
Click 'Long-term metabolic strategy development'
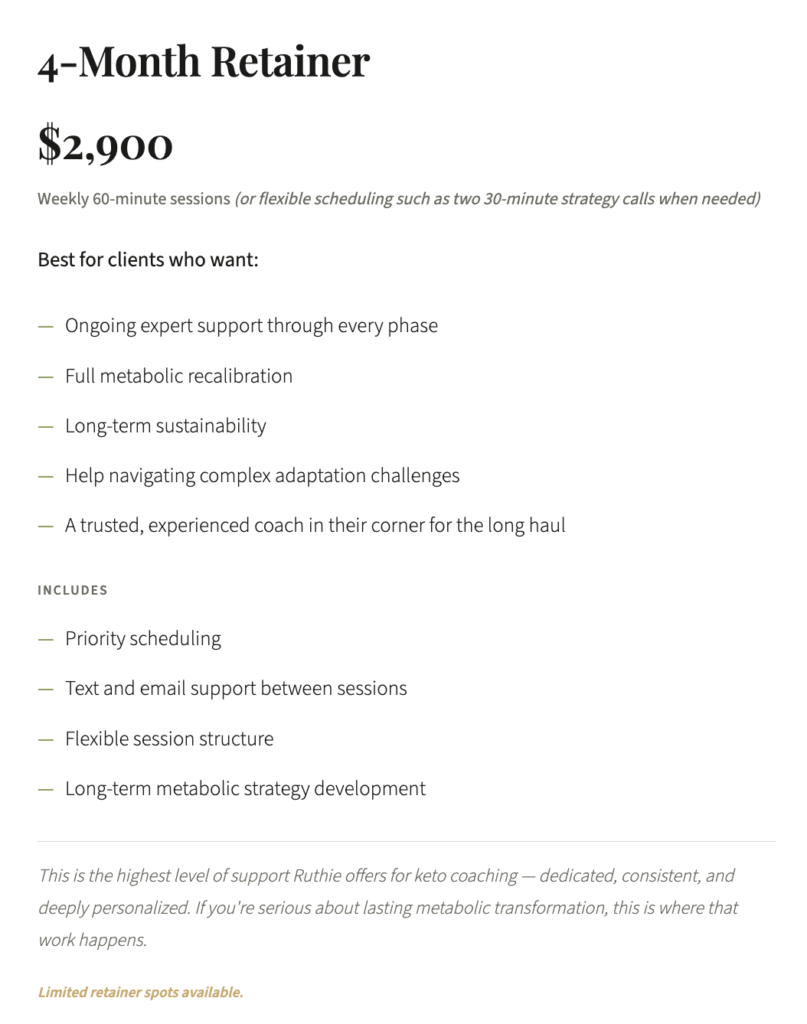tap(245, 789)
